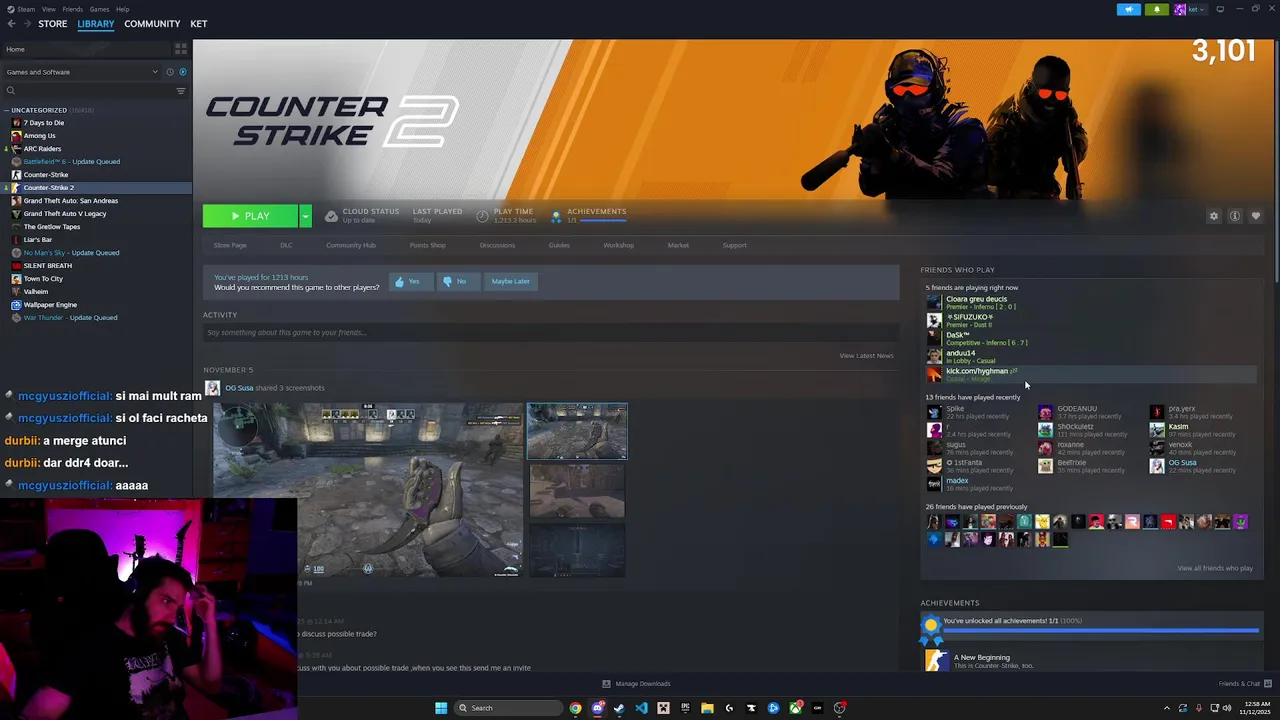Select Wallpaper Engine in library
Image resolution: width=1280 pixels, height=720 pixels.
coord(50,305)
